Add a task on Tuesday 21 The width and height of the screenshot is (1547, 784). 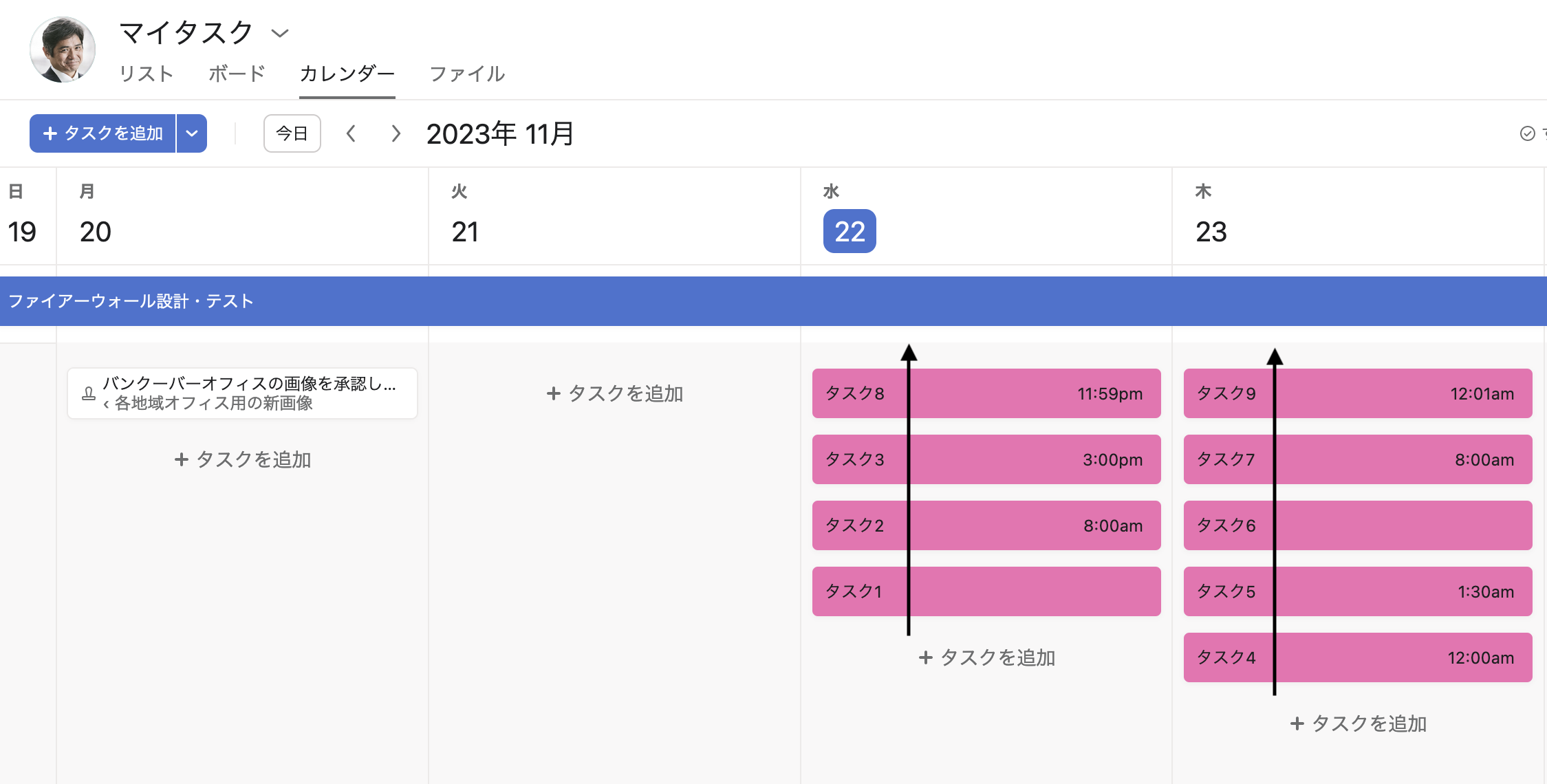614,393
